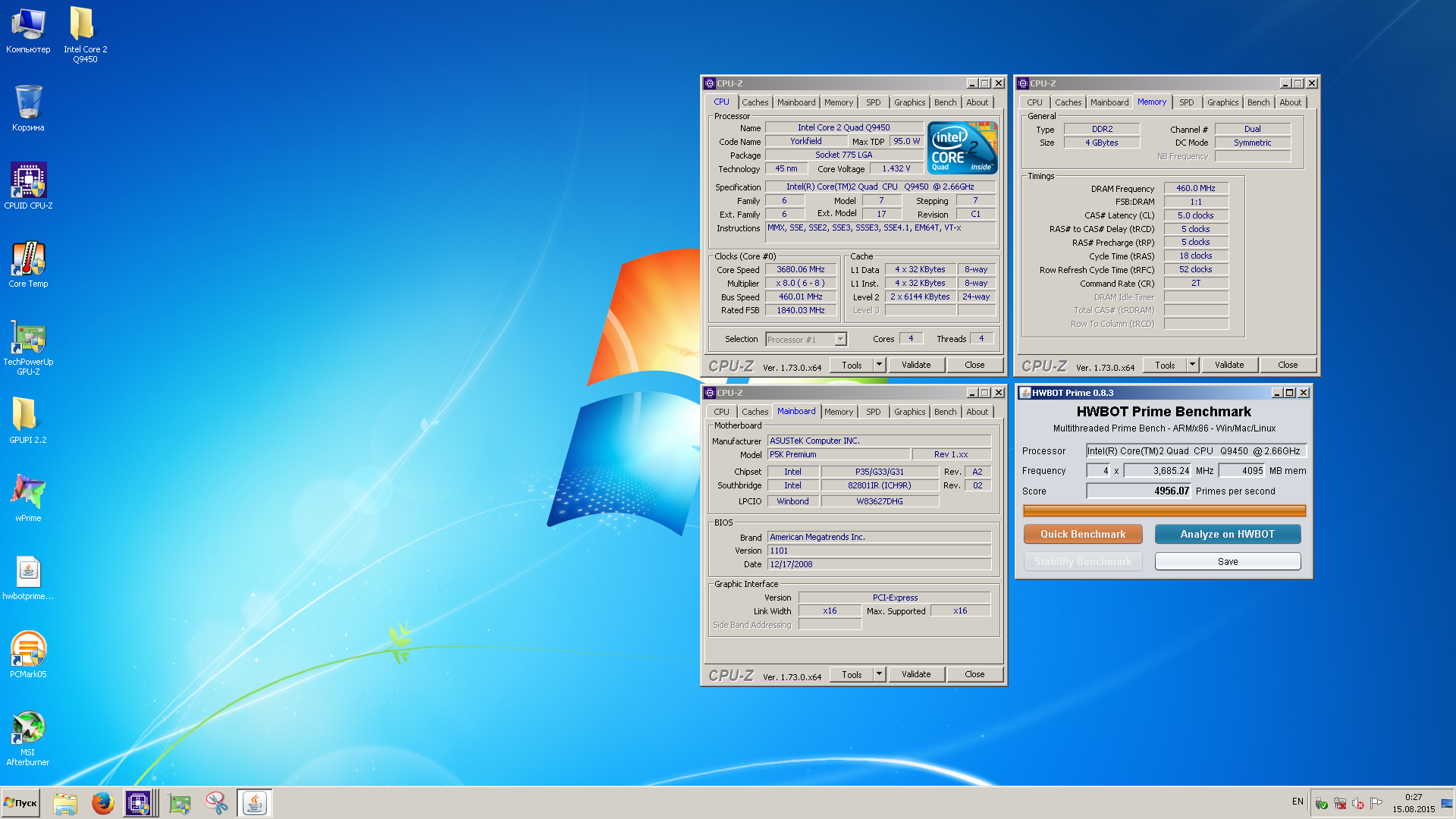Open Snipping Tool scissors taskbar icon

217,803
